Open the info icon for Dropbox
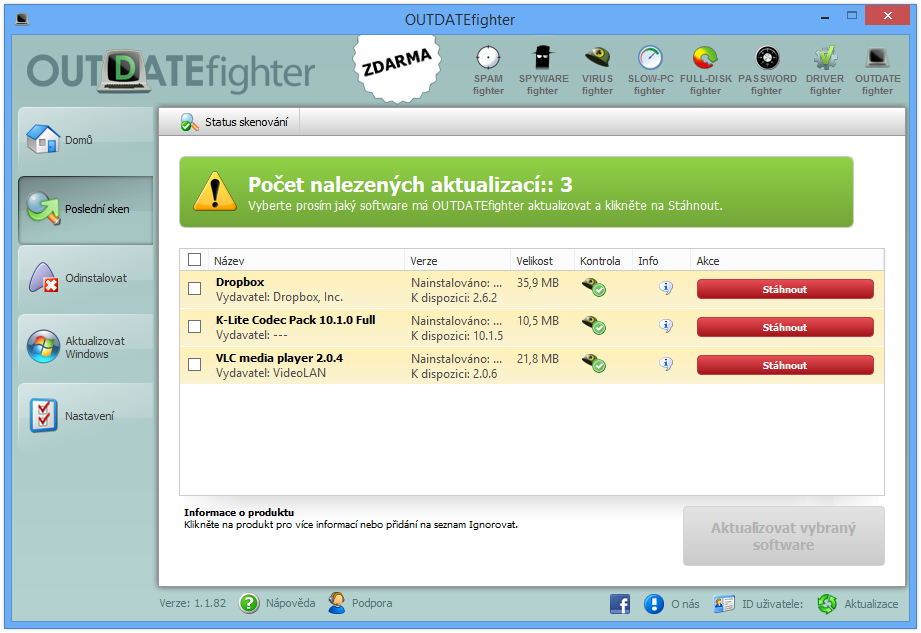This screenshot has width=921, height=633. click(665, 288)
